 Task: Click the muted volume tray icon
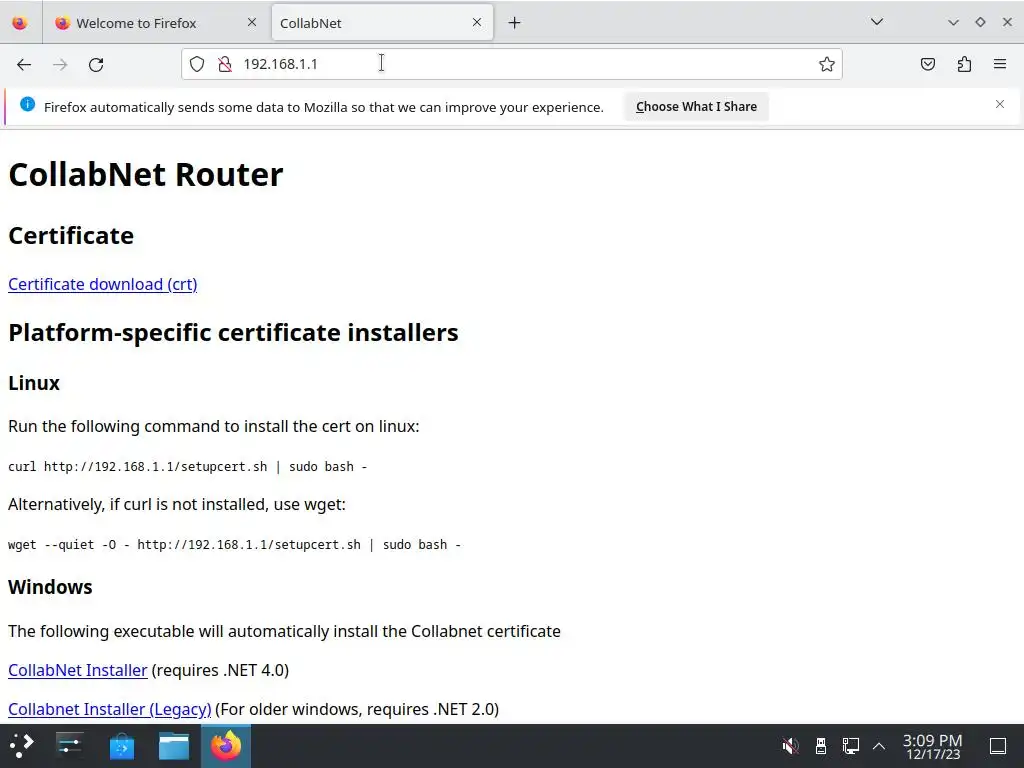[790, 746]
